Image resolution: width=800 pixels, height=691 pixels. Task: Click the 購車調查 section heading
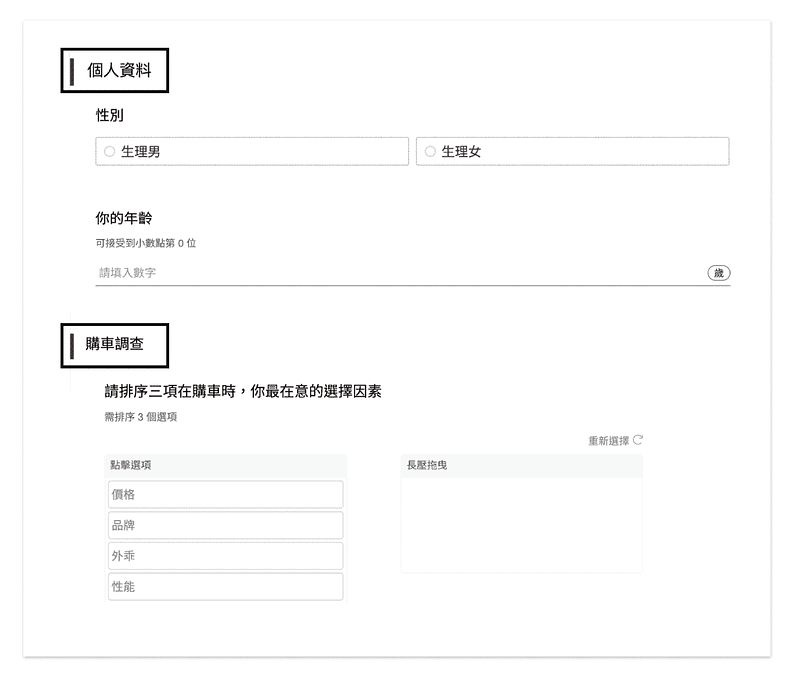(x=115, y=346)
